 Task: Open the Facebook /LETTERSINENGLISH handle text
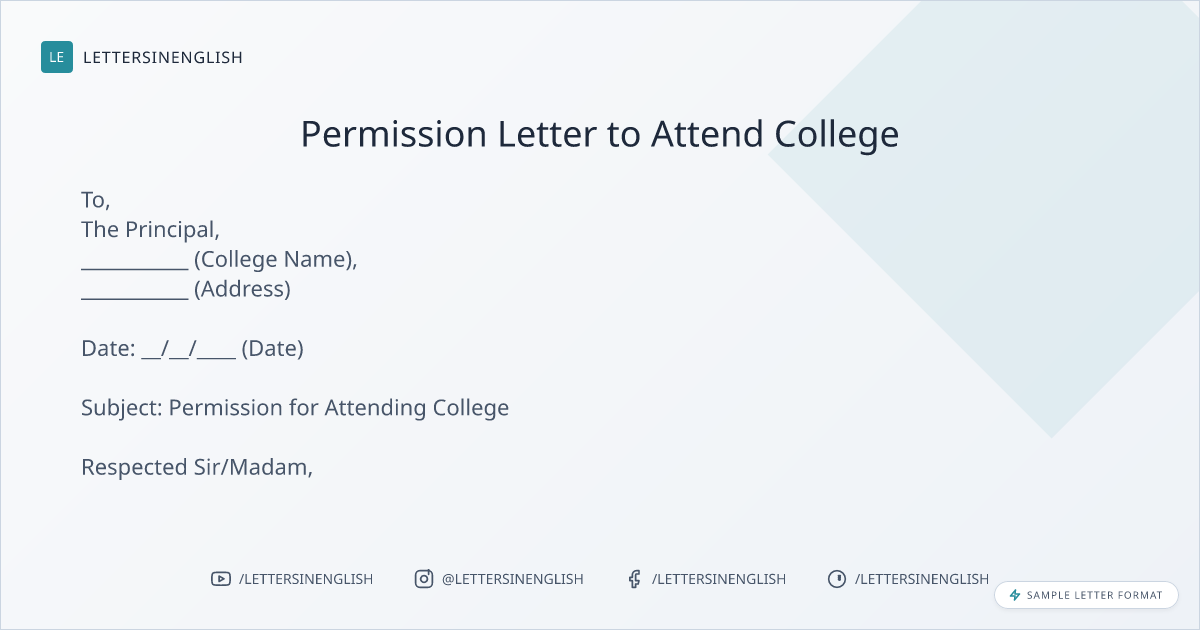(719, 579)
